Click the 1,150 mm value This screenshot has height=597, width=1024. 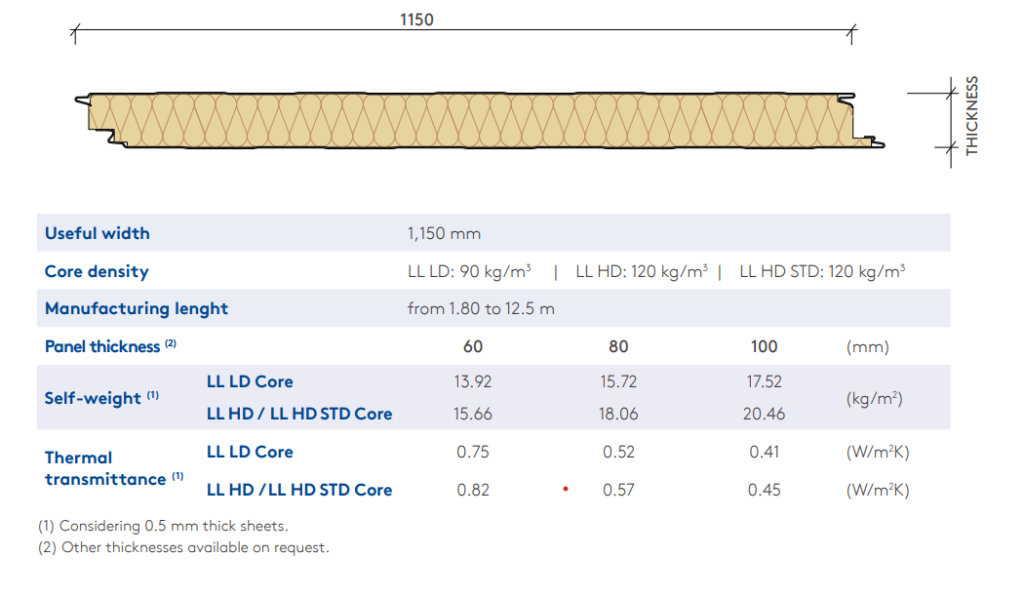(x=444, y=234)
